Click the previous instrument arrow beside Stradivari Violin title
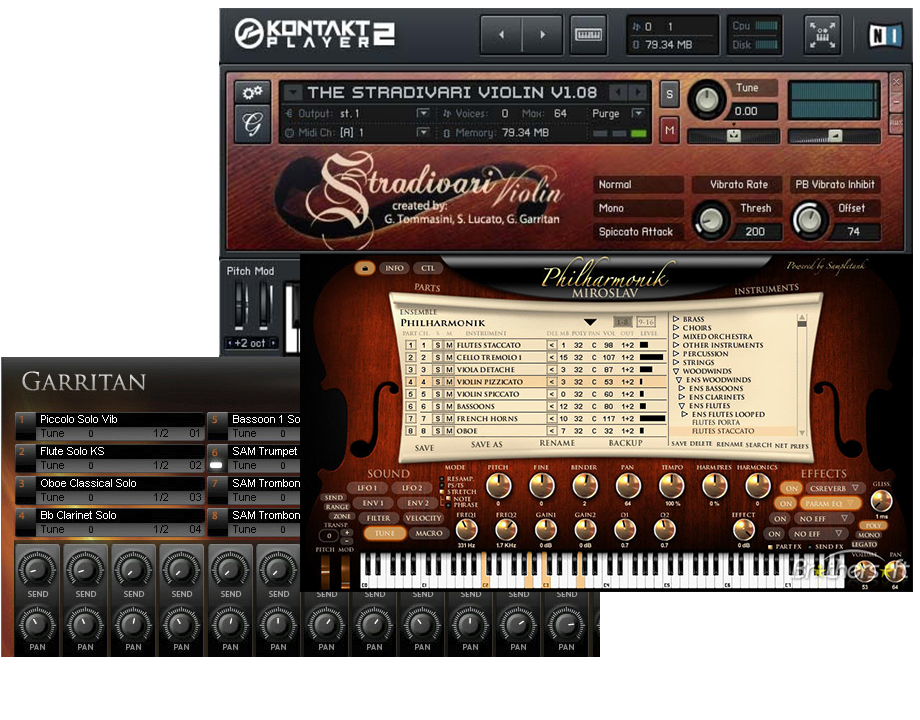 coord(617,92)
